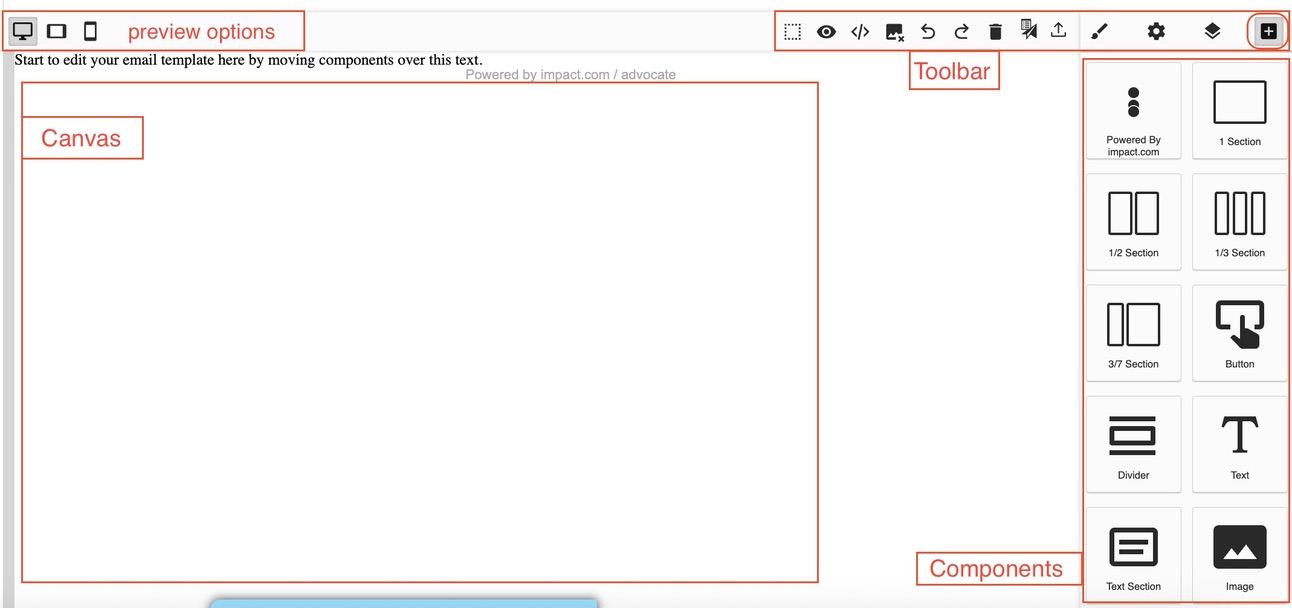Screen dimensions: 1292x608
Task: Click the send test email icon
Action: (x=1028, y=30)
